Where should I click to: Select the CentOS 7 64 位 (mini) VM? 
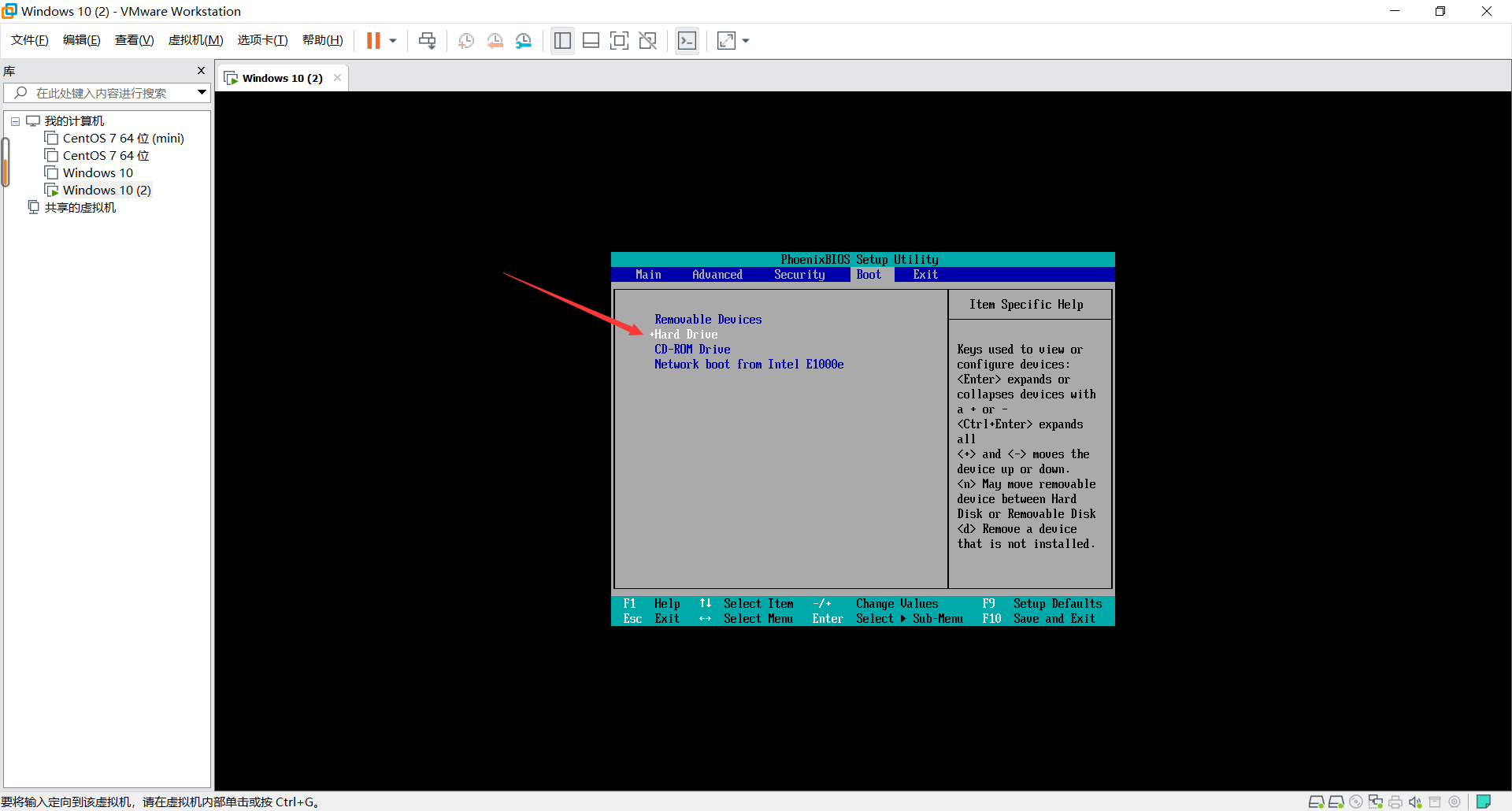point(124,139)
